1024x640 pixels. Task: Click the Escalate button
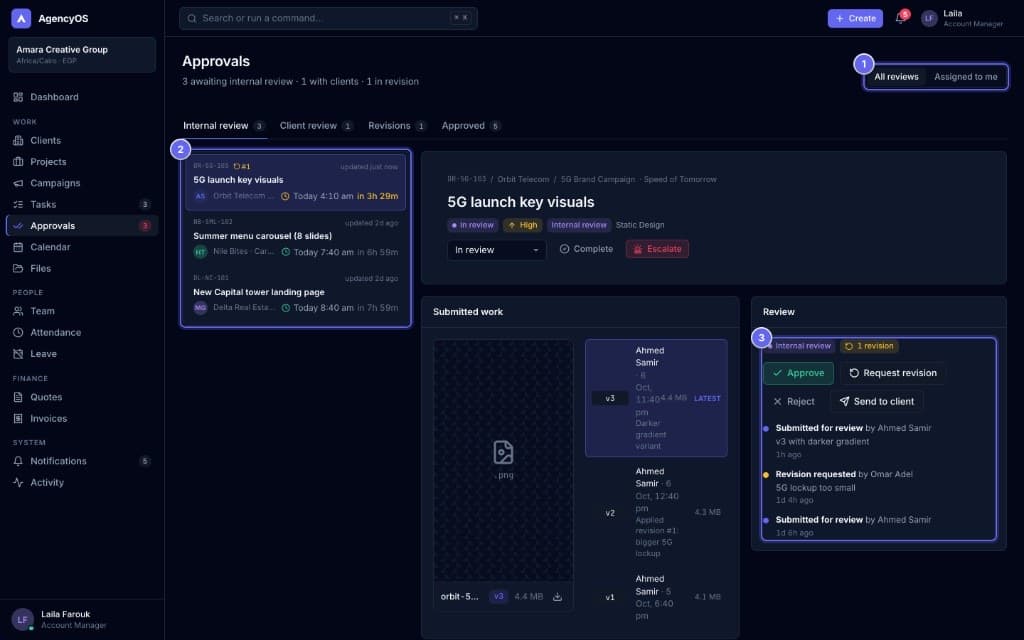[x=657, y=249]
